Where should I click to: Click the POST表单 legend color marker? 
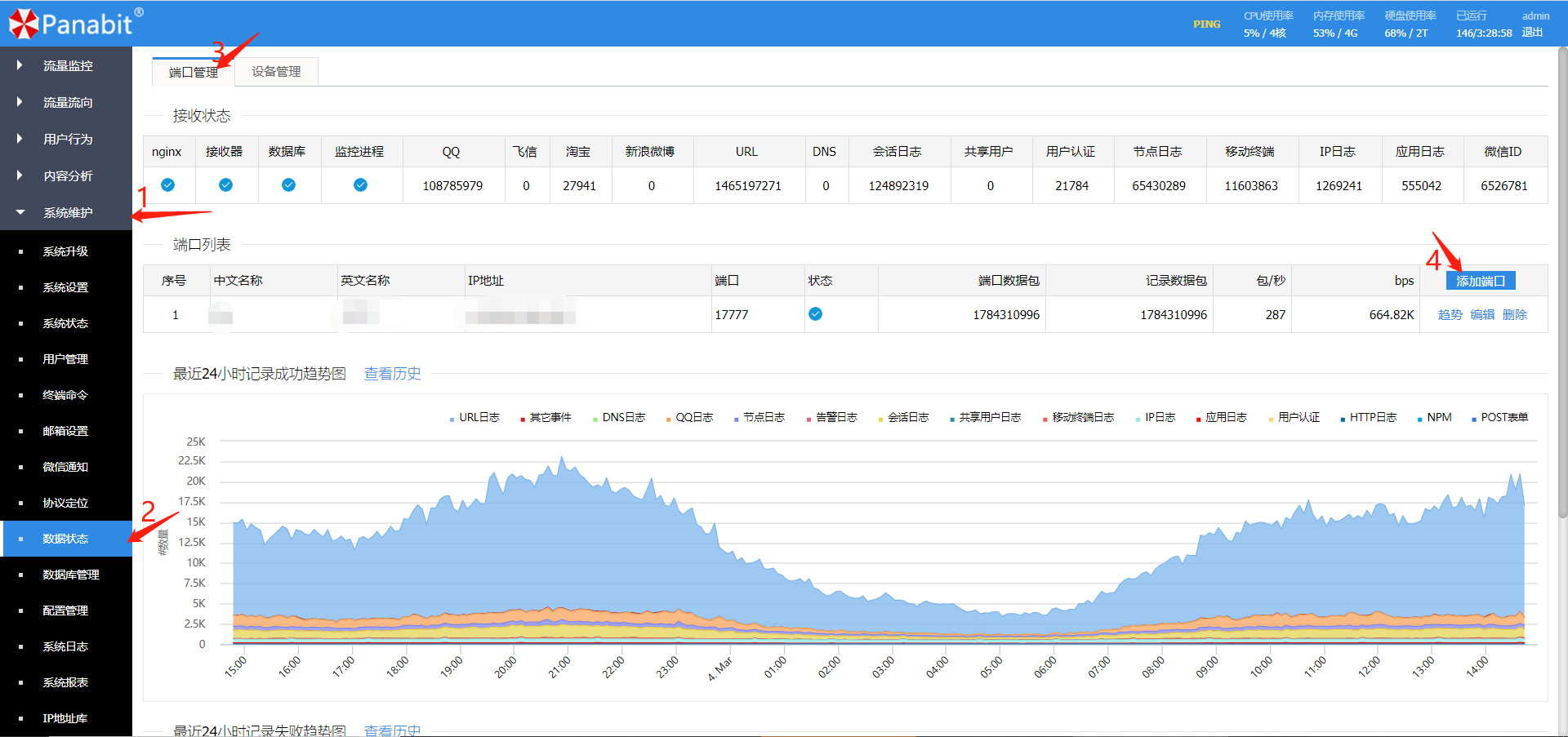[x=1474, y=420]
